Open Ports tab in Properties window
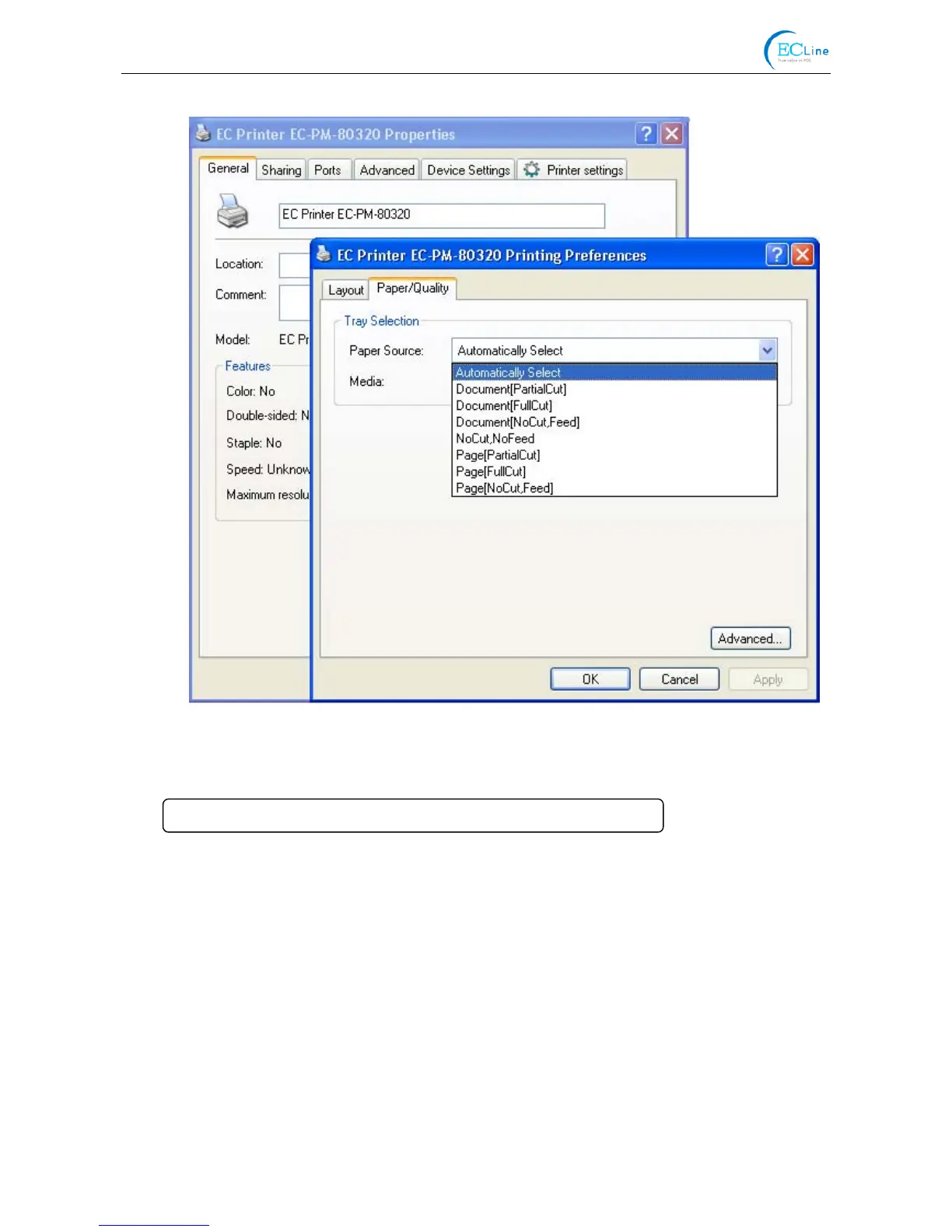 click(327, 170)
